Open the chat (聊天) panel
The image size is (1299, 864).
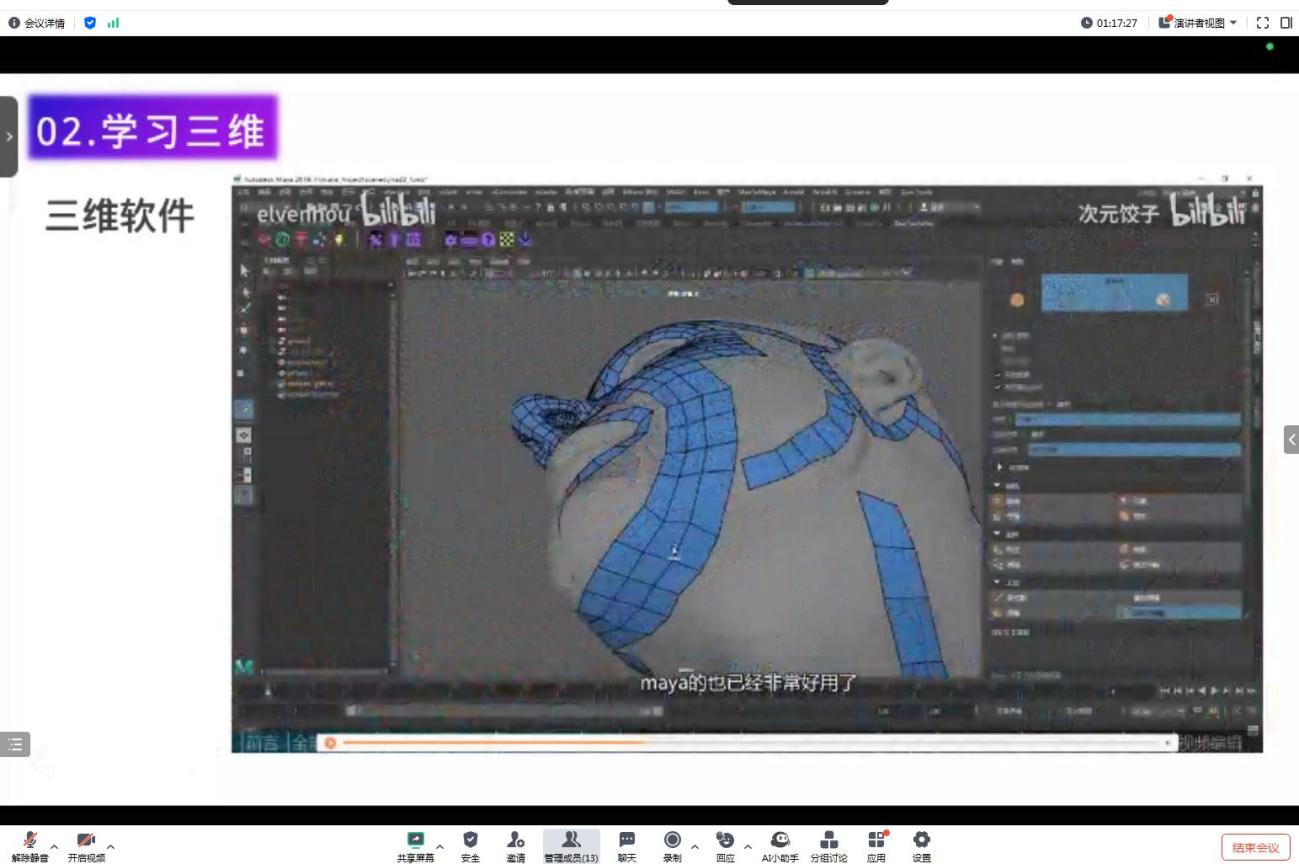pyautogui.click(x=627, y=845)
